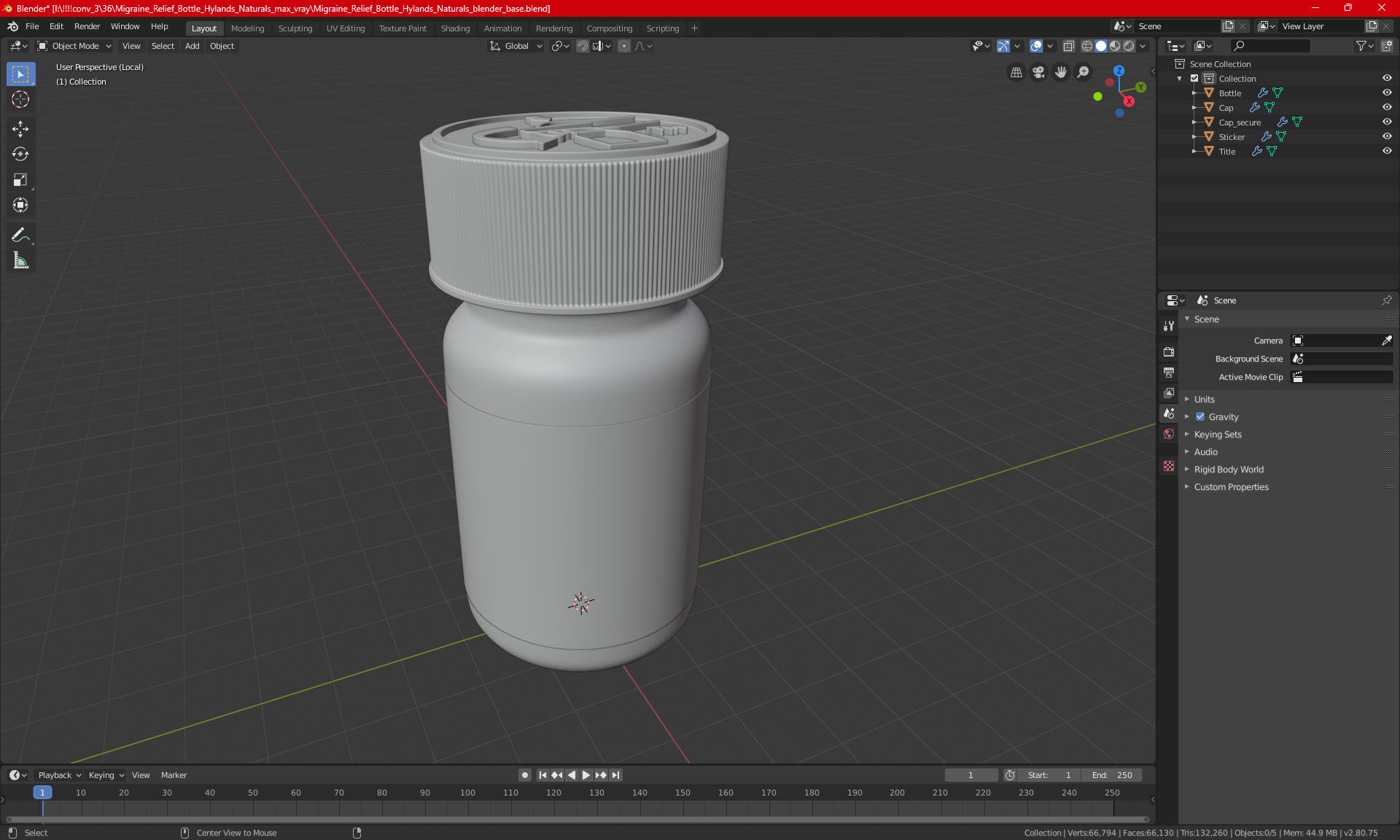The height and width of the screenshot is (840, 1400).
Task: Click the End frame field
Action: tap(1111, 775)
